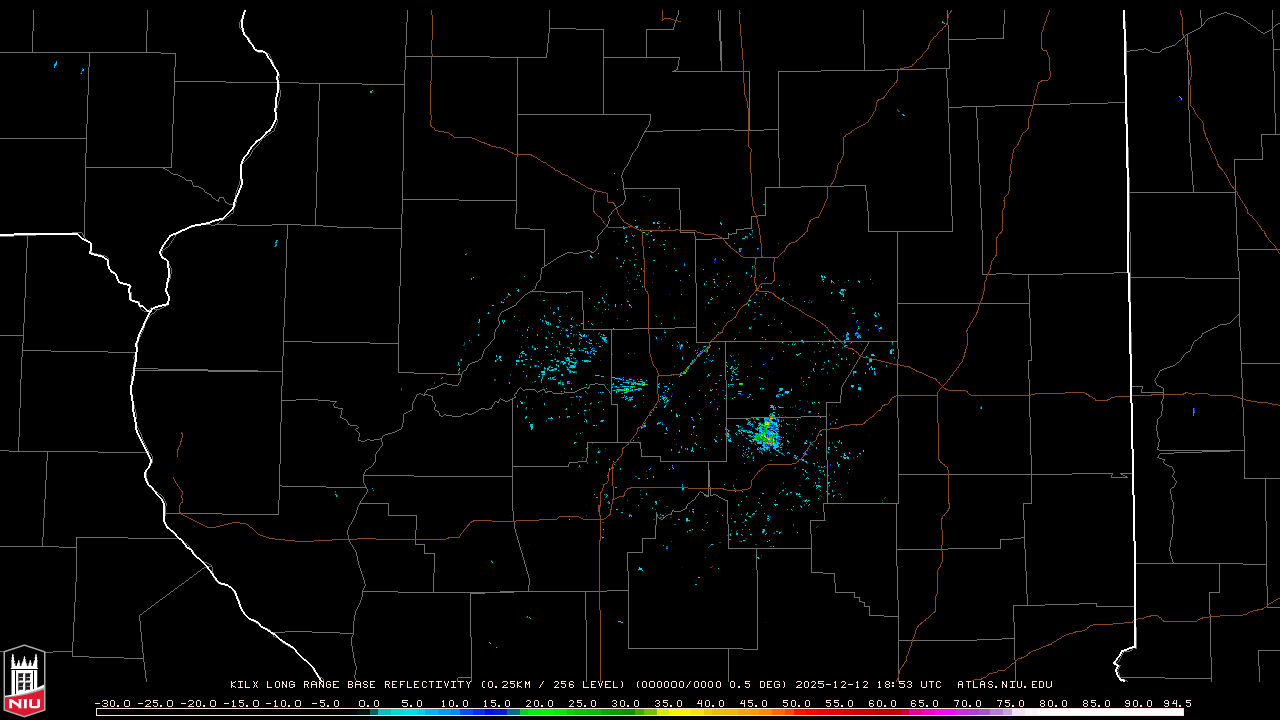1280x720 pixels.
Task: Click the 50.0 label on the scale
Action: tap(796, 703)
